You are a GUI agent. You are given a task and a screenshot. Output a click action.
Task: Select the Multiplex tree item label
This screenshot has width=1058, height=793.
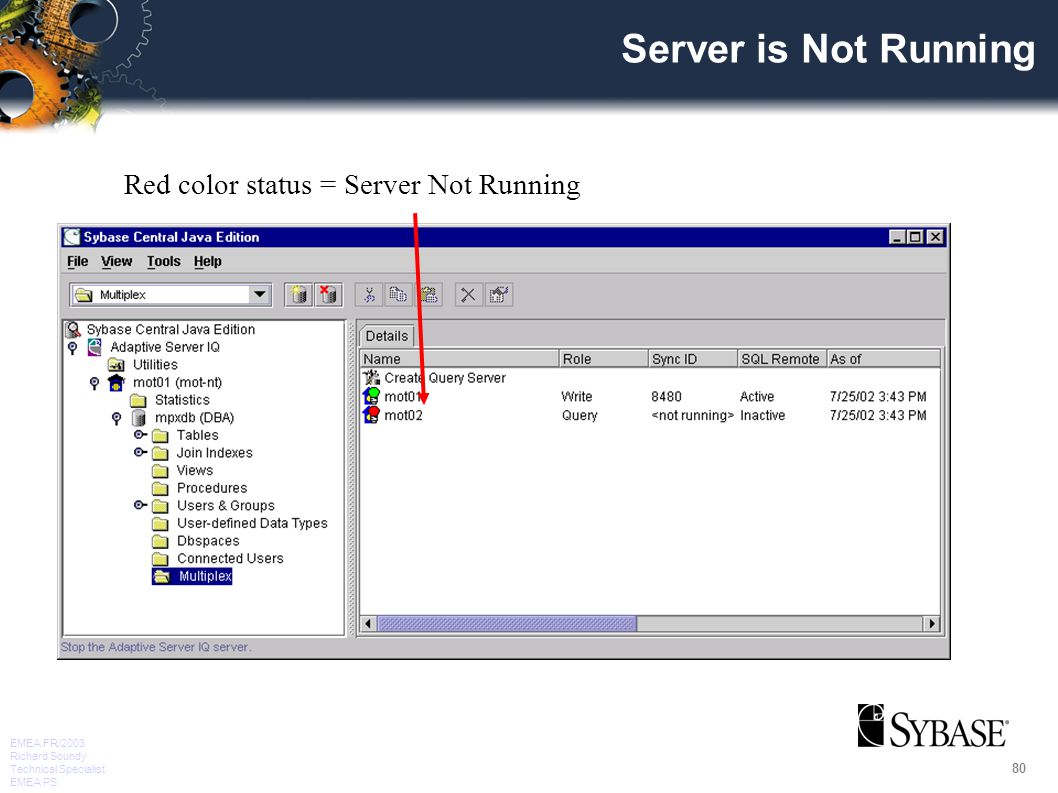click(205, 576)
